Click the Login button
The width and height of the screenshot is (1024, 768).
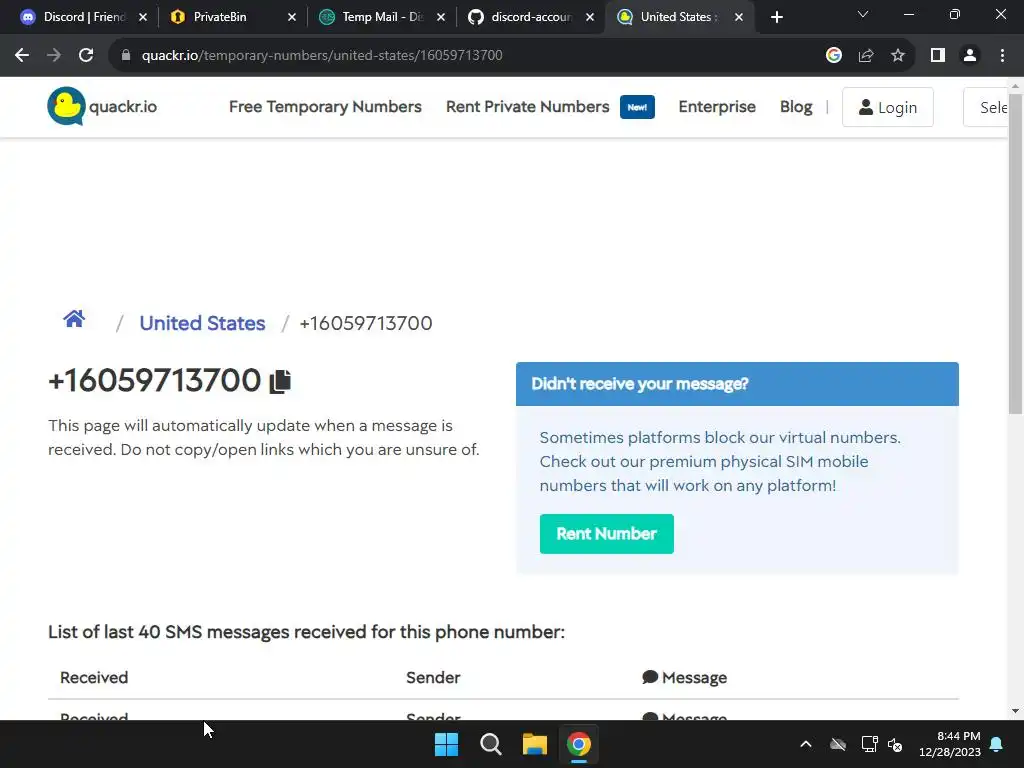(x=888, y=107)
